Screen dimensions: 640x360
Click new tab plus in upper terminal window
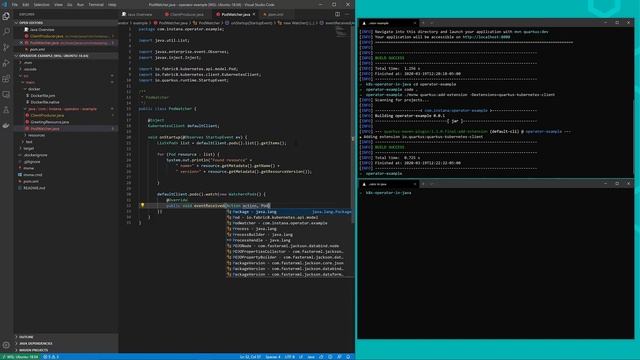(x=423, y=23)
